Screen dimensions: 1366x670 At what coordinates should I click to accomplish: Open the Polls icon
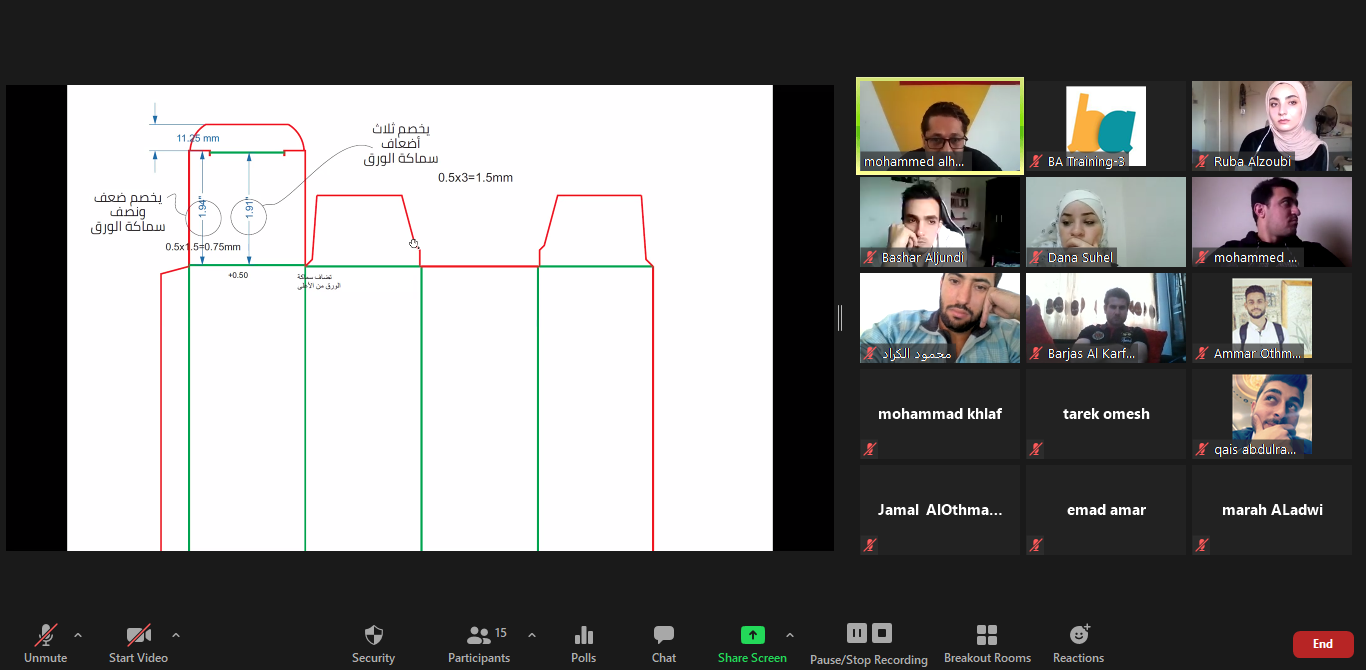(x=584, y=636)
